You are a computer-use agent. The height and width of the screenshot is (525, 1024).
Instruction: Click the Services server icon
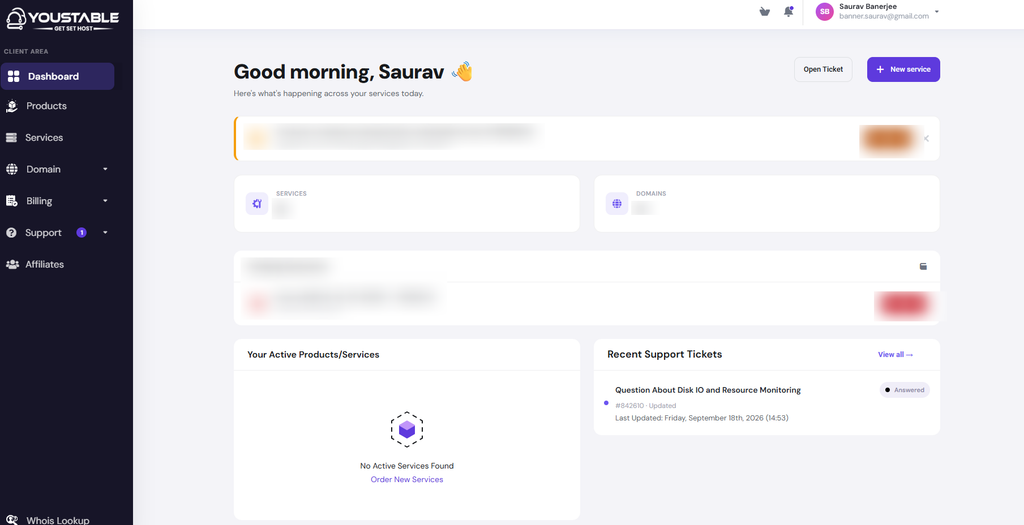click(x=12, y=138)
